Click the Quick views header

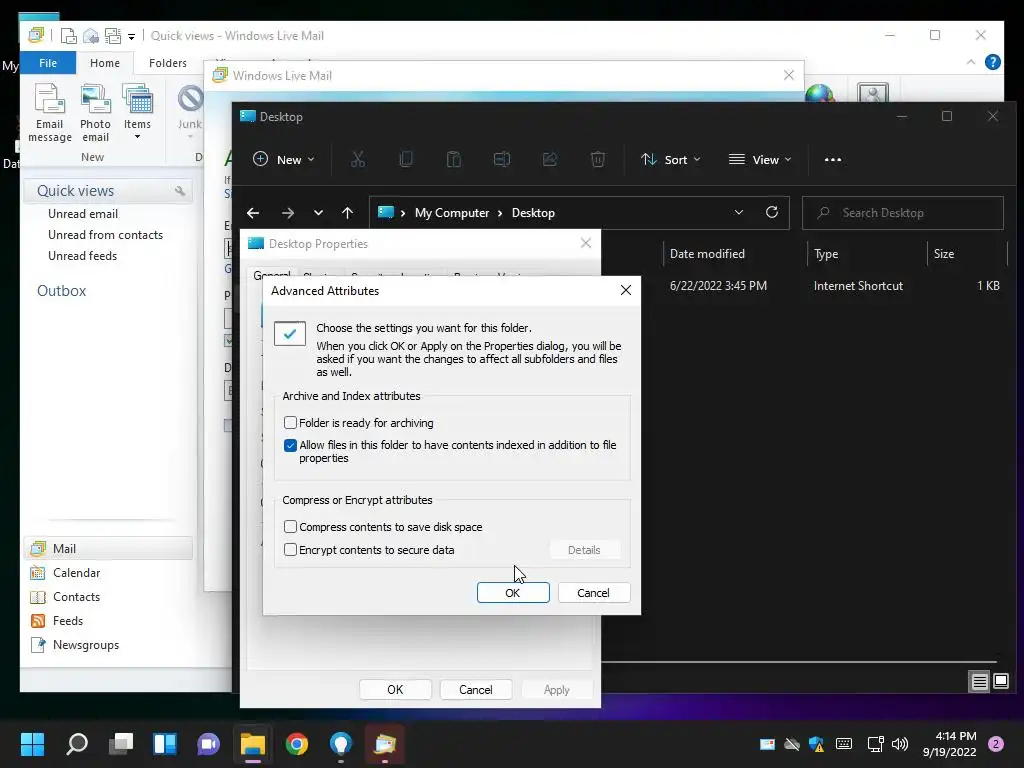pos(108,191)
